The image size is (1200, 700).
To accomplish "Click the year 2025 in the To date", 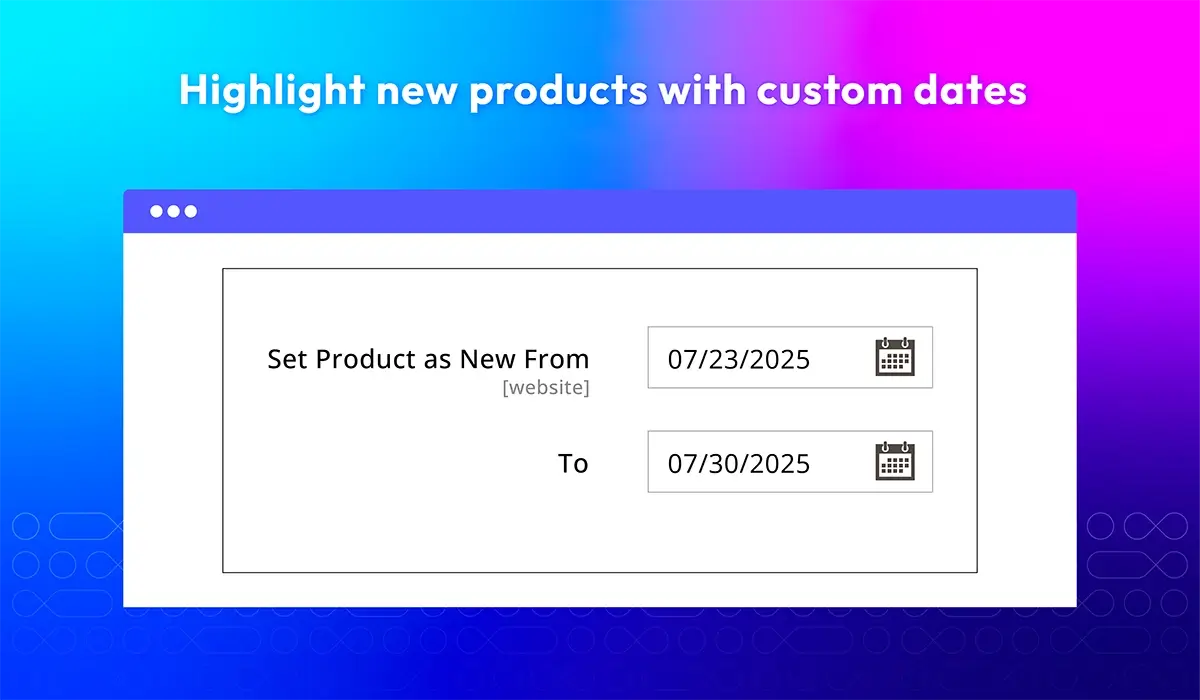I will pyautogui.click(x=778, y=464).
